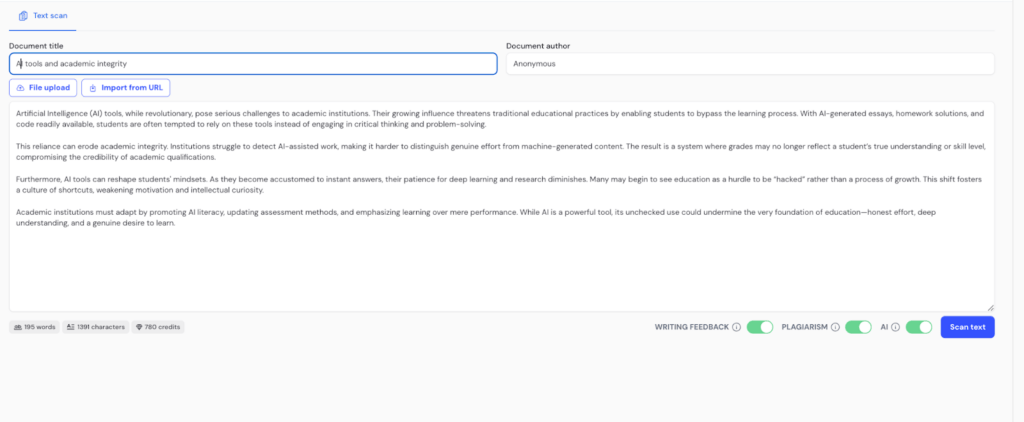Click the Import from URL button label
Image resolution: width=1024 pixels, height=422 pixels.
click(132, 88)
